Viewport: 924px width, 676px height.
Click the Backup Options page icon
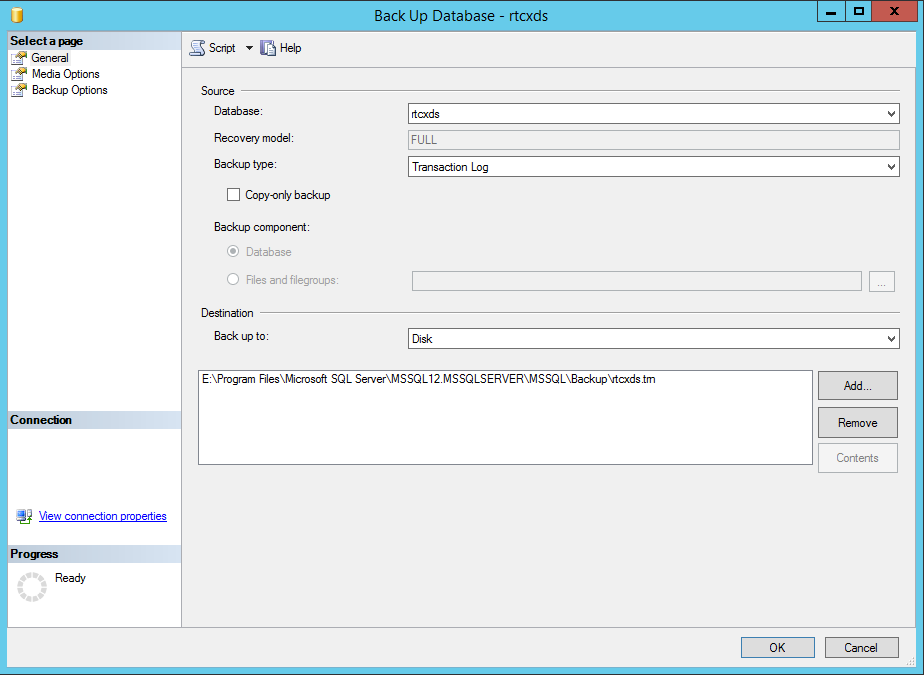coord(19,90)
